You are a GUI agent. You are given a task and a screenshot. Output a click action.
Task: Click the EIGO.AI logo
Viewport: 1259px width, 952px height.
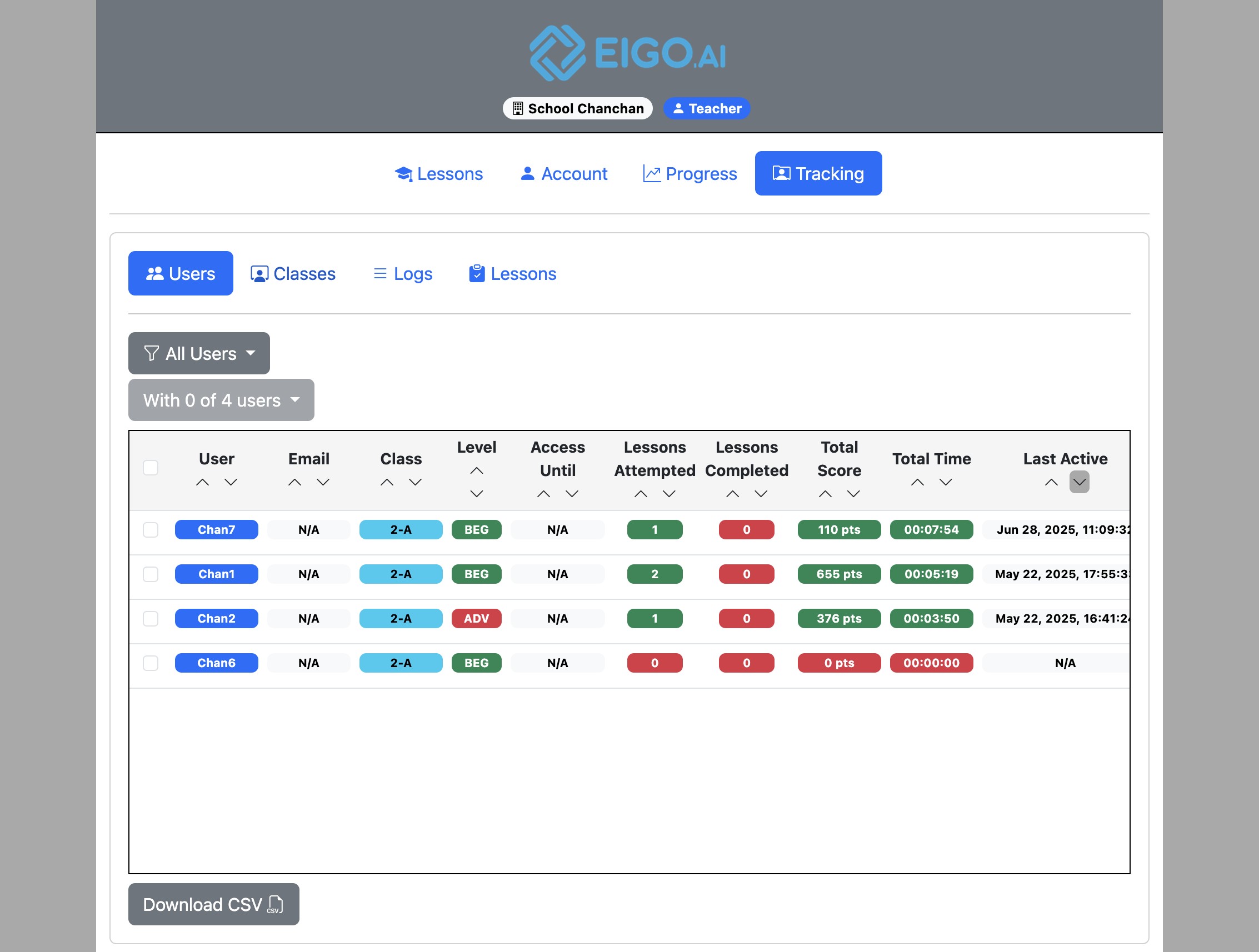pyautogui.click(x=628, y=53)
